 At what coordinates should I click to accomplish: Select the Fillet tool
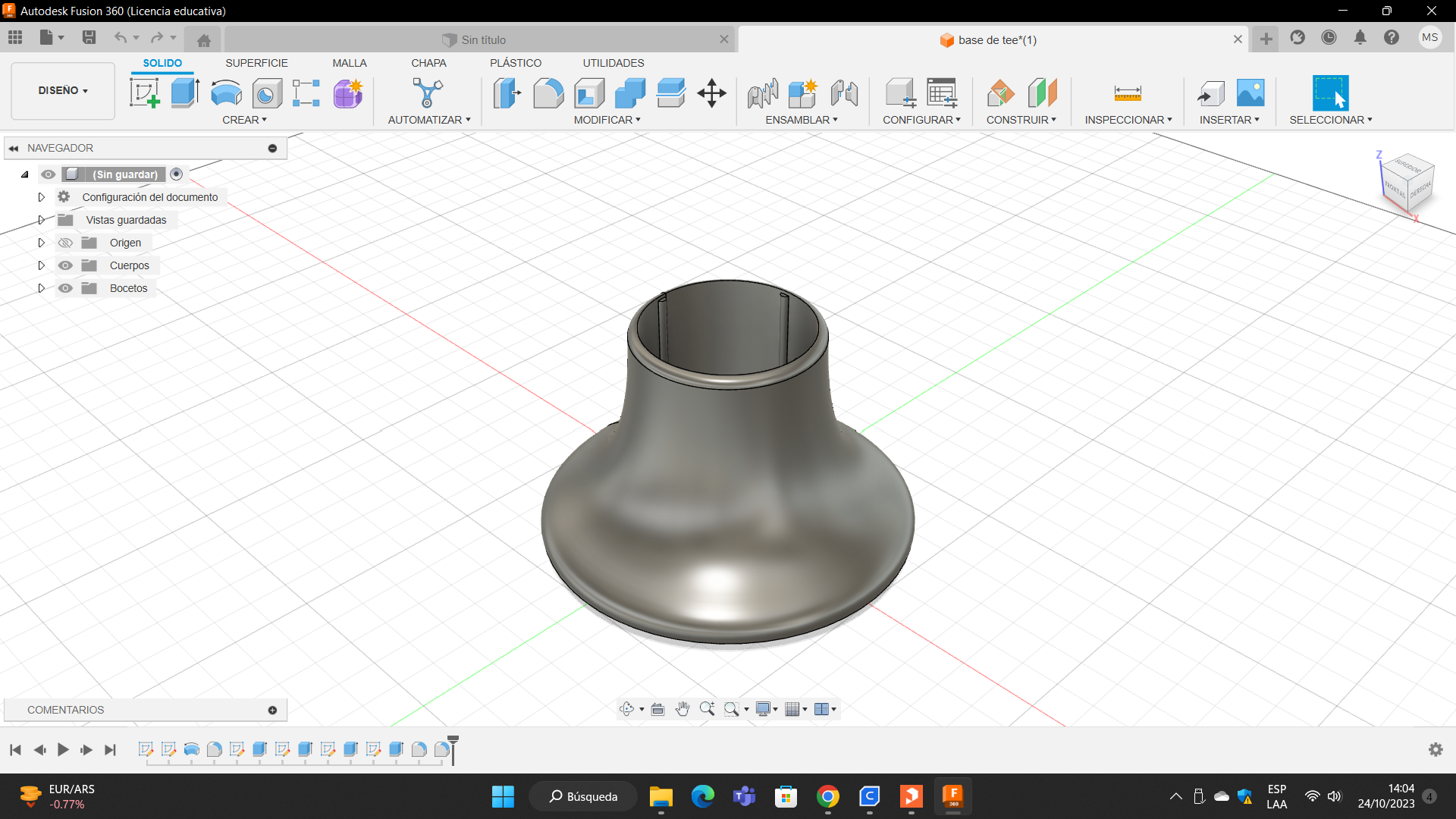pyautogui.click(x=548, y=93)
